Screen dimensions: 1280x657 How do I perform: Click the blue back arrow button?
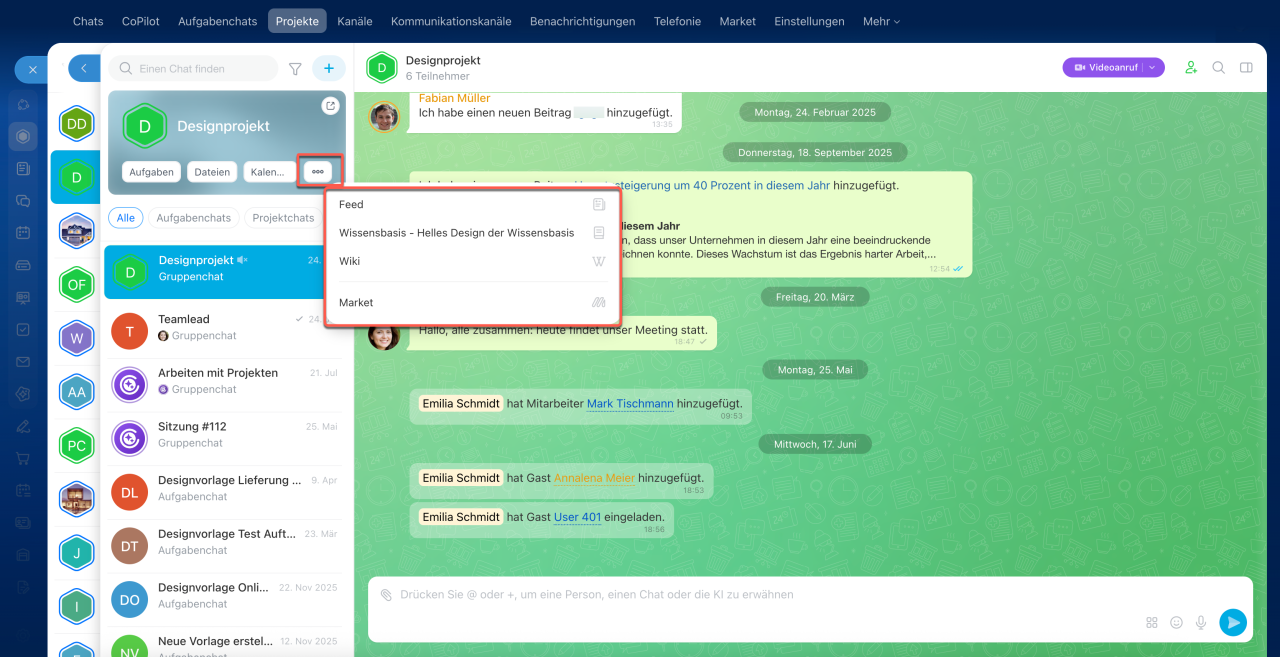click(84, 68)
